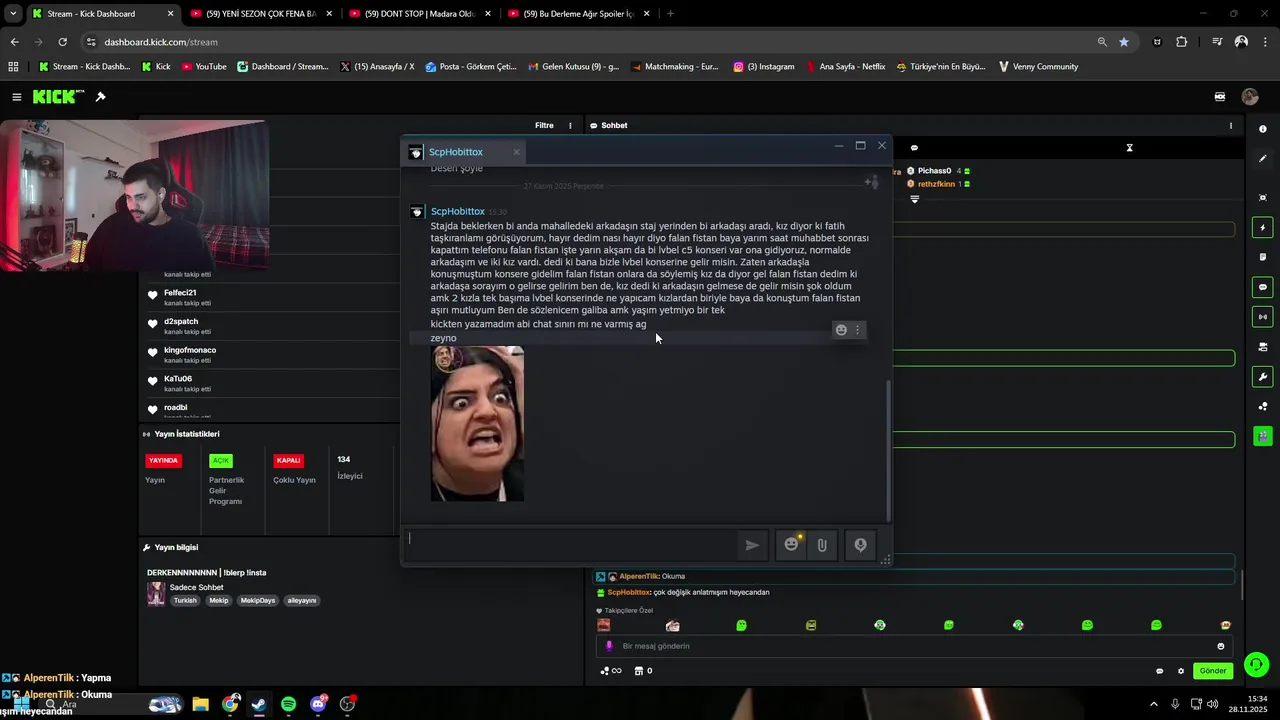The image size is (1280, 720).
Task: Click the store counter showing 0
Action: click(x=644, y=671)
